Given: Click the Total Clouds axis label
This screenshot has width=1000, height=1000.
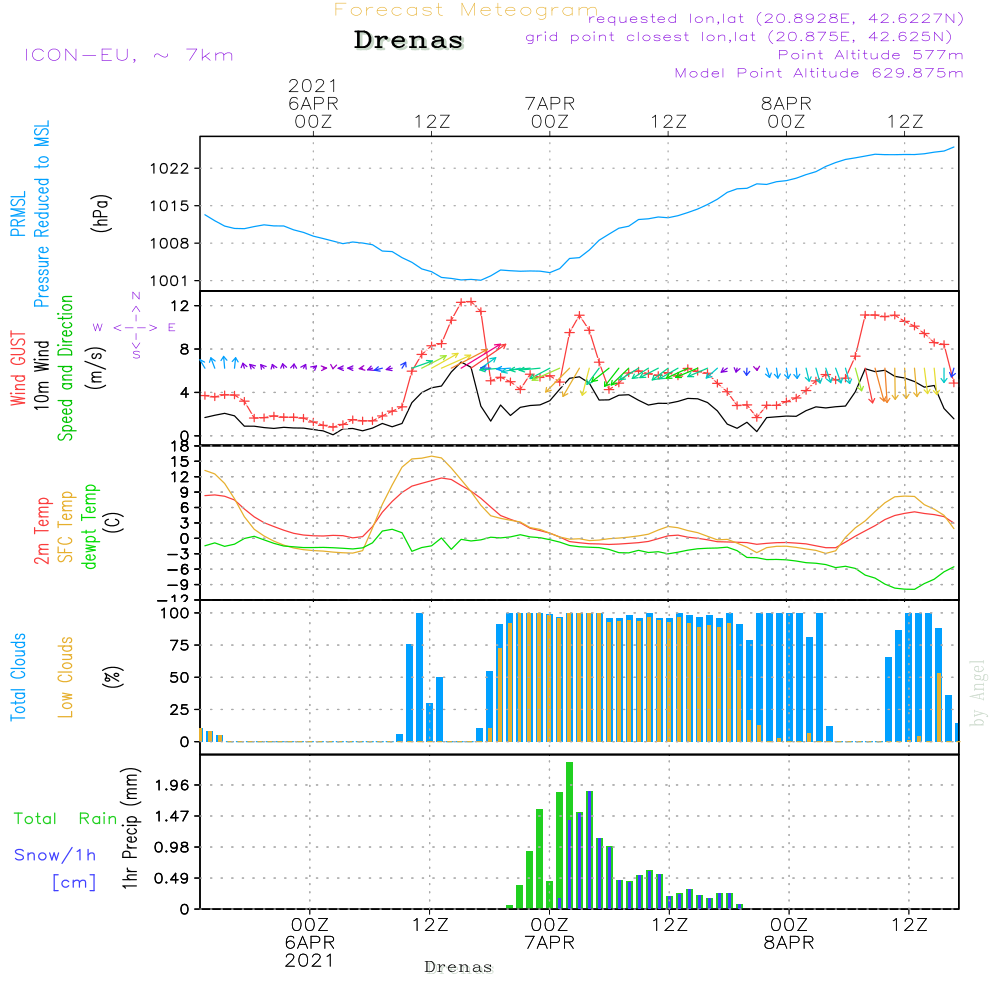Looking at the screenshot, I should [18, 677].
